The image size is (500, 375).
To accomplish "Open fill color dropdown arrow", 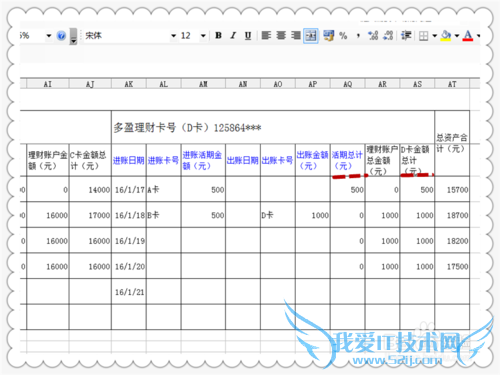I will [457, 36].
